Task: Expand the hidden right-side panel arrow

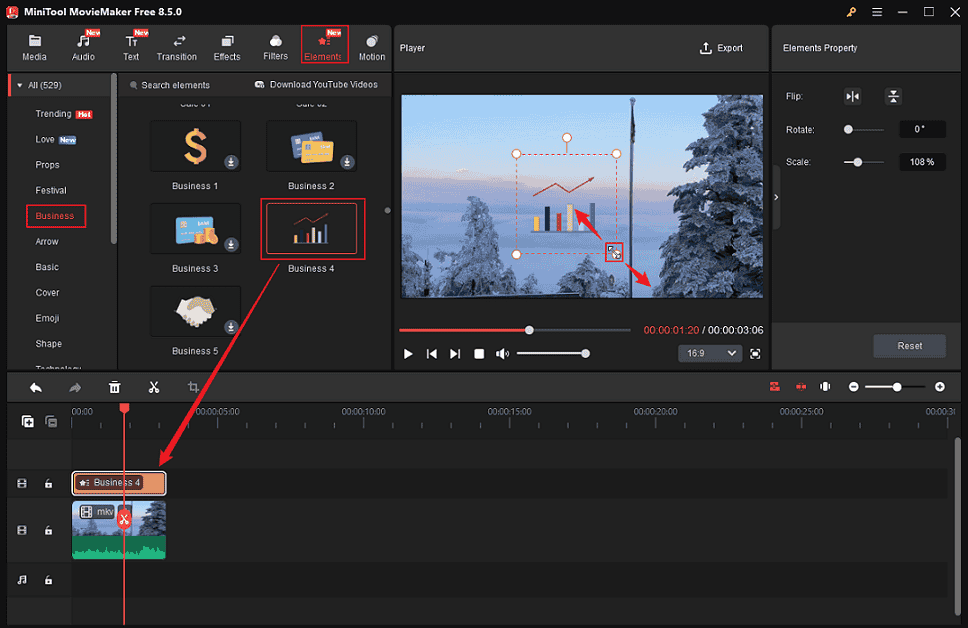Action: point(776,197)
